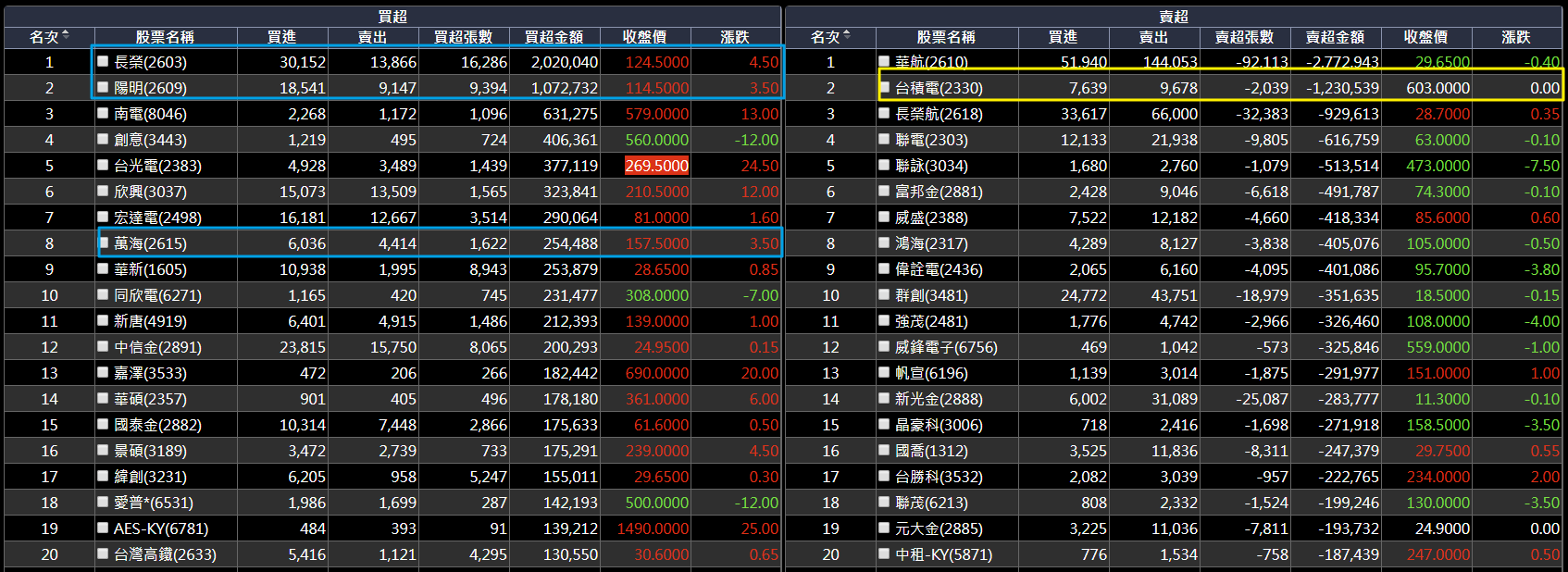Screen dimensions: 1568x572
Task: Open stock 台勝科(3532)
Action: pyautogui.click(x=939, y=477)
